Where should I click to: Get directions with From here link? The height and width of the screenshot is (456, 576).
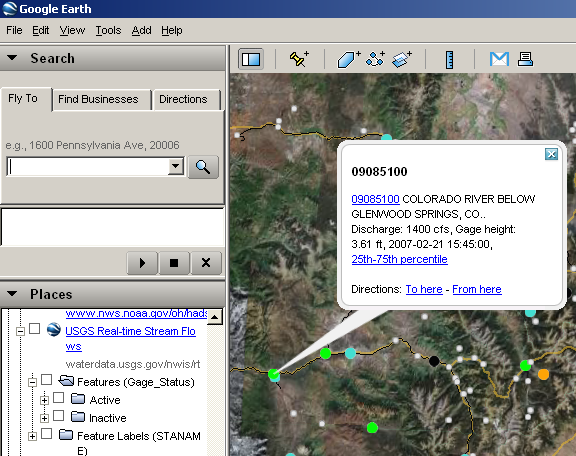click(477, 289)
